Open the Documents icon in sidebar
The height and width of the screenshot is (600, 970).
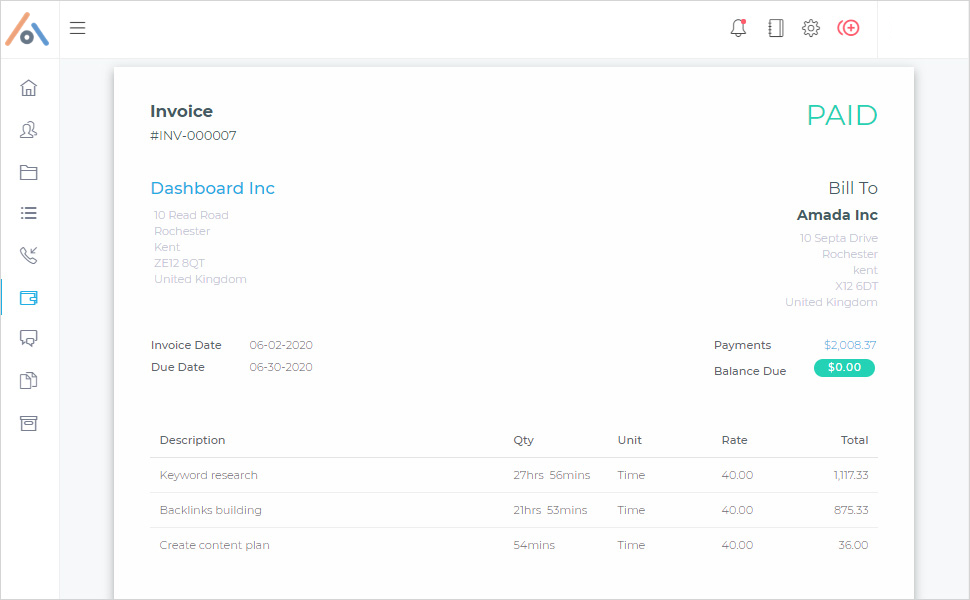[29, 380]
